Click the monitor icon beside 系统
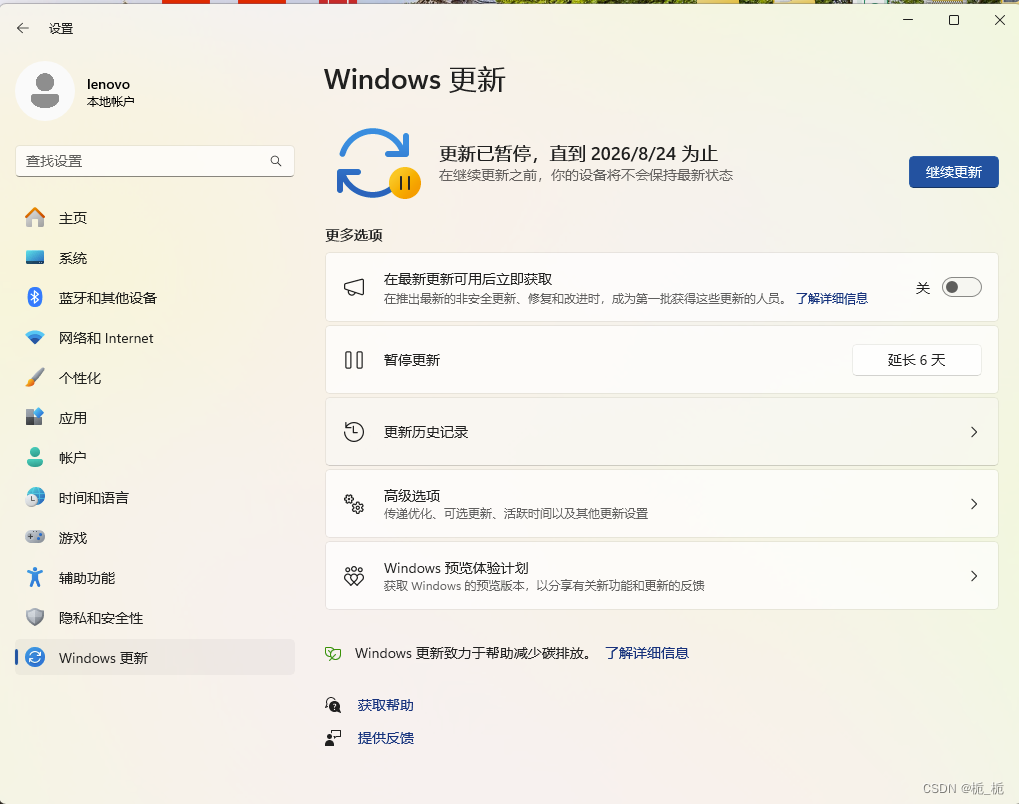Screen dimensions: 1019x804 coord(35,257)
